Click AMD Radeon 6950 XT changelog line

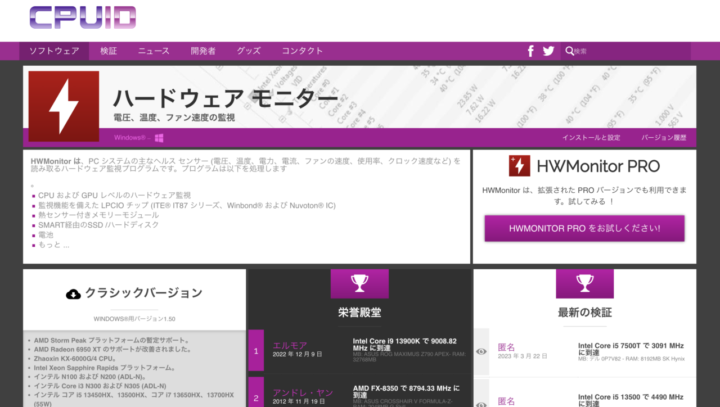pyautogui.click(x=112, y=350)
